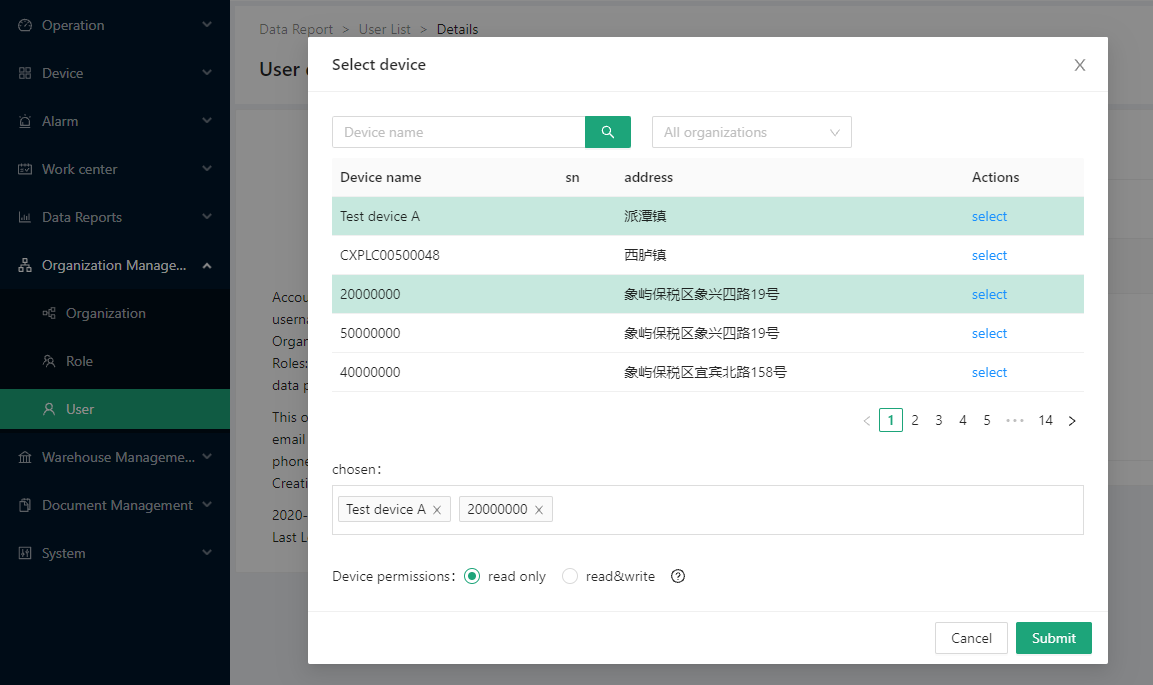Click the Data Reports chart icon
1153x685 pixels.
[x=25, y=218]
